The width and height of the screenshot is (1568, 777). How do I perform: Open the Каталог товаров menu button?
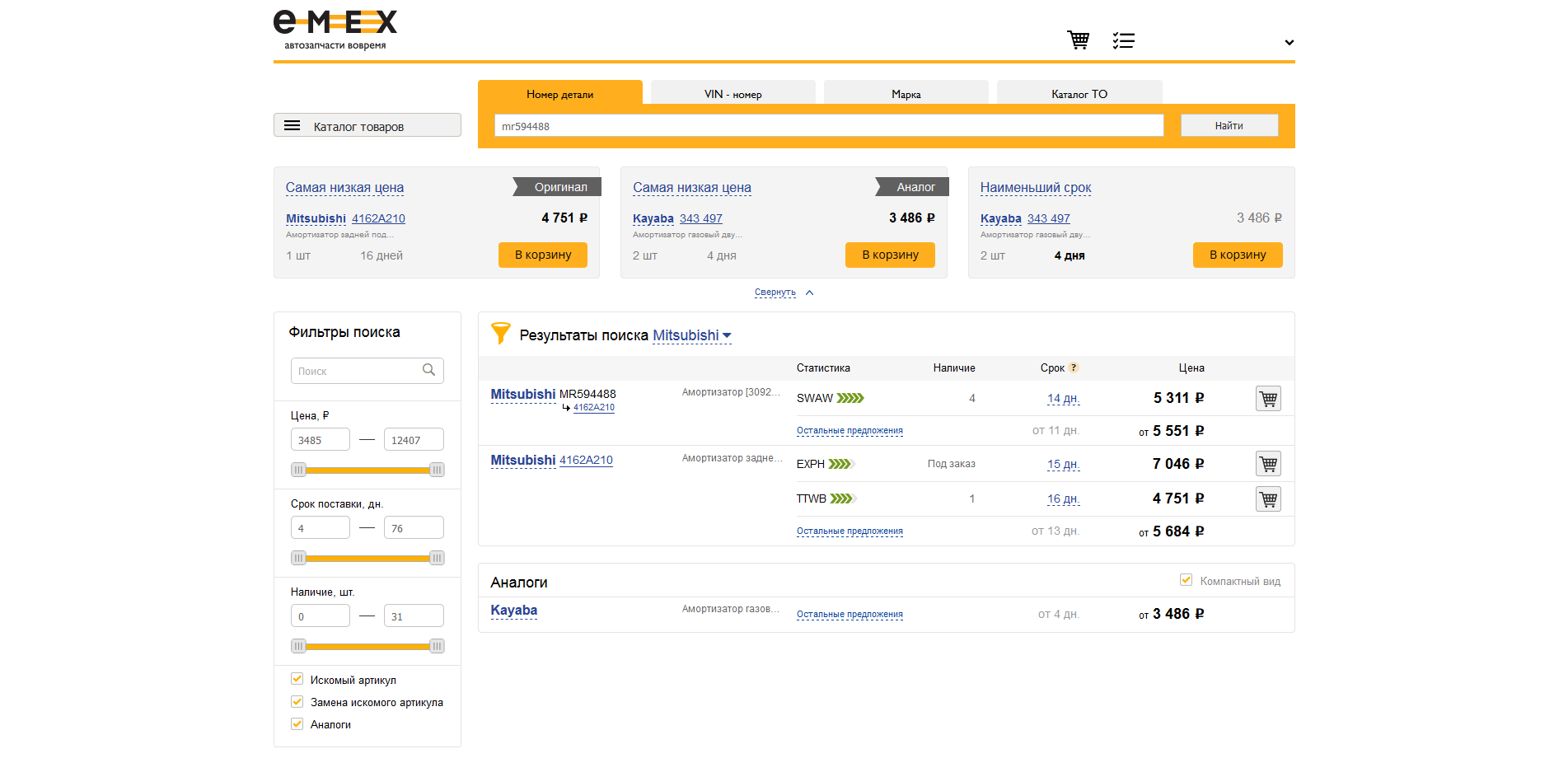[367, 125]
